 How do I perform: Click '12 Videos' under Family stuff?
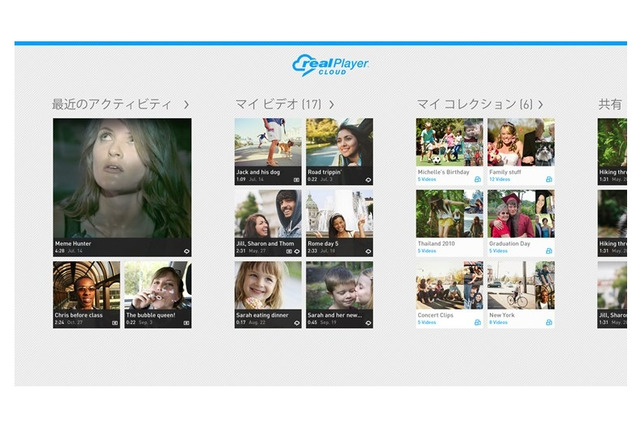click(500, 180)
